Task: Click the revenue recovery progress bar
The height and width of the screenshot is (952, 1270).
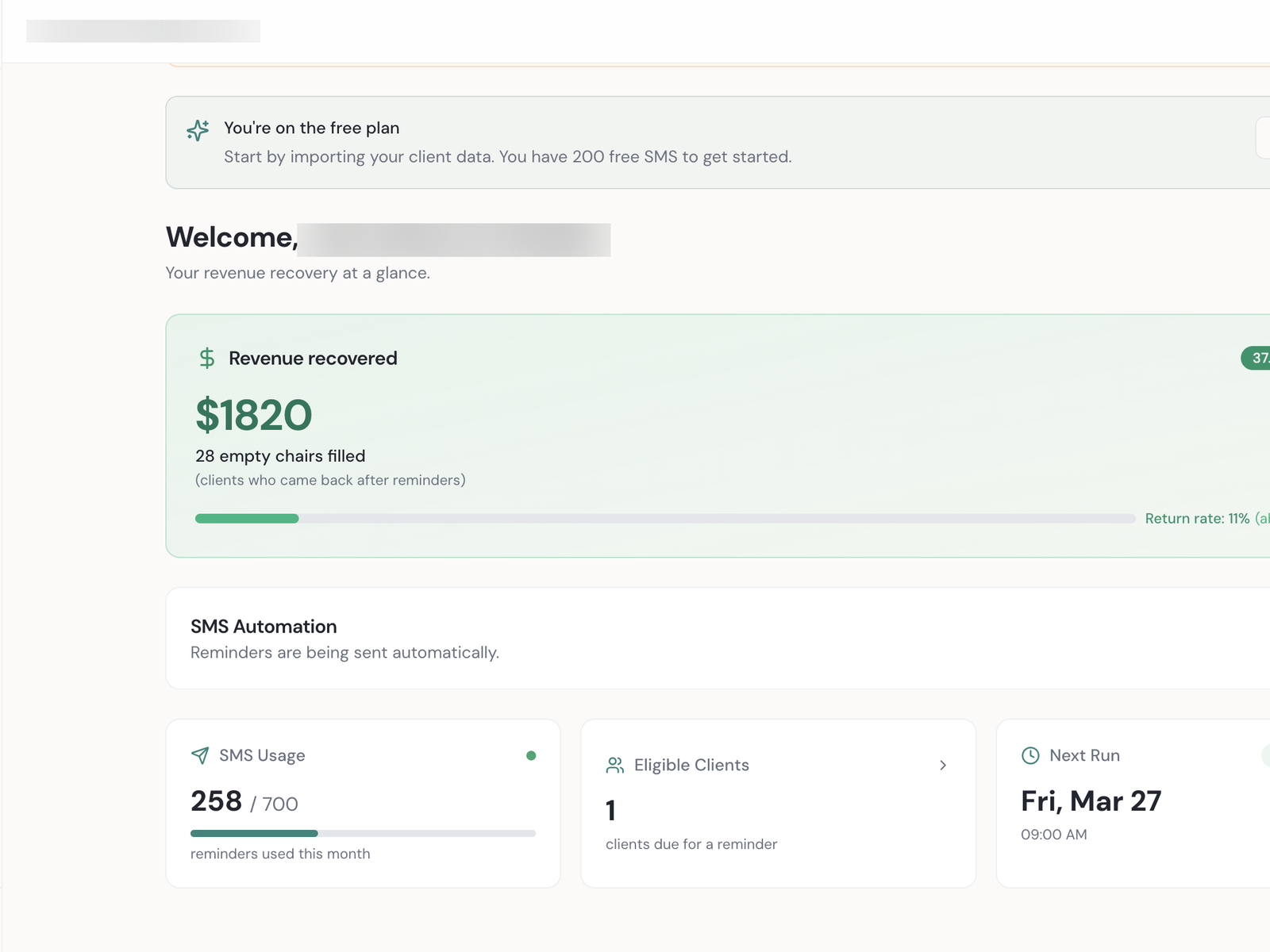Action: (665, 518)
